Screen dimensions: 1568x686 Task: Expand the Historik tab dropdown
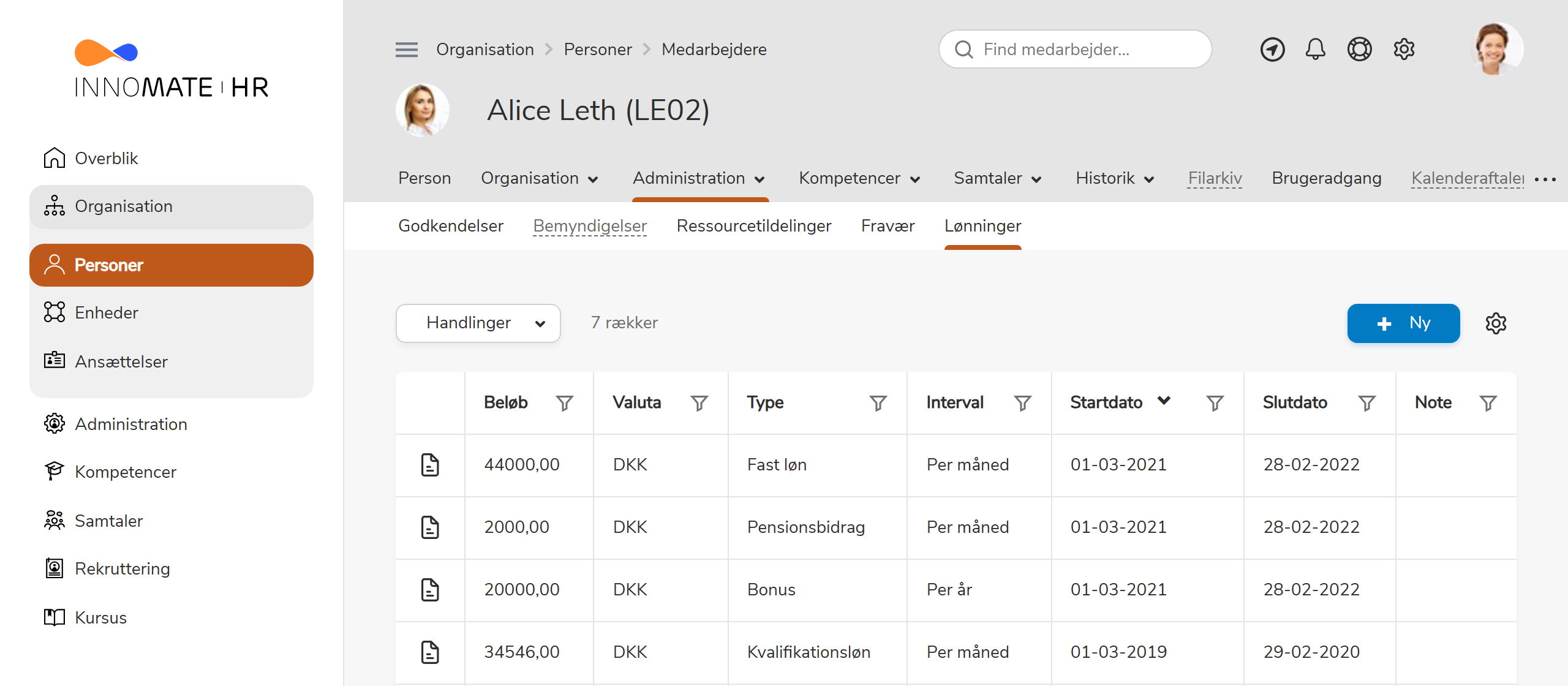1149,179
